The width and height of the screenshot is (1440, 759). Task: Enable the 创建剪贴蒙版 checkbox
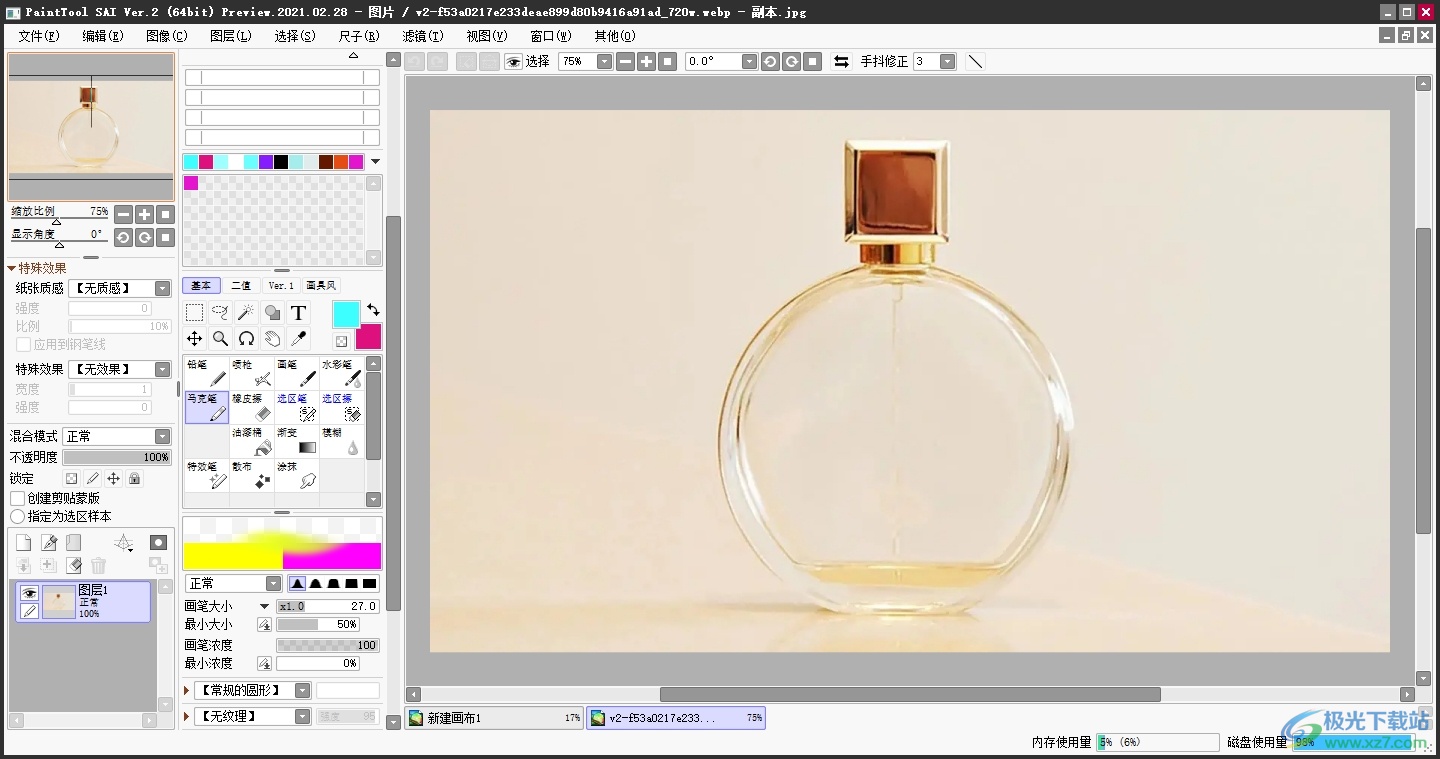(x=18, y=498)
